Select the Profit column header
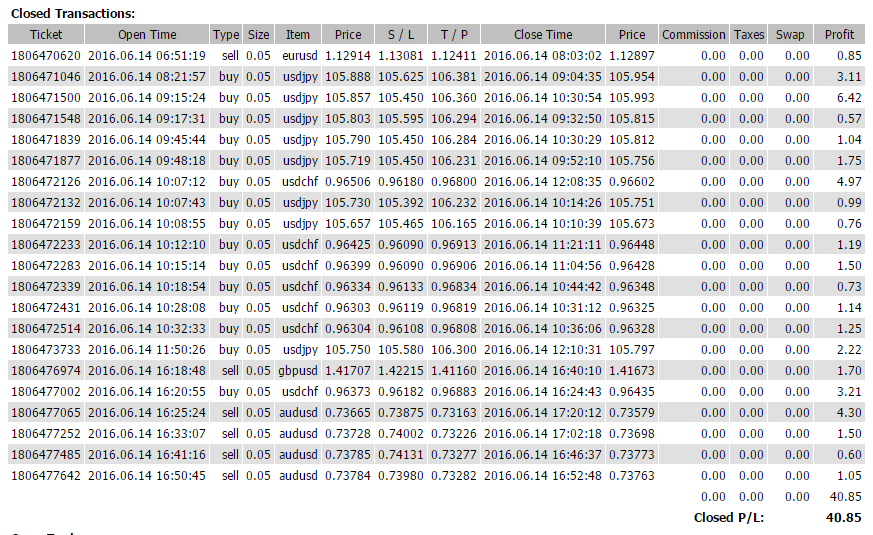Screen dimensions: 873x535 [x=839, y=34]
